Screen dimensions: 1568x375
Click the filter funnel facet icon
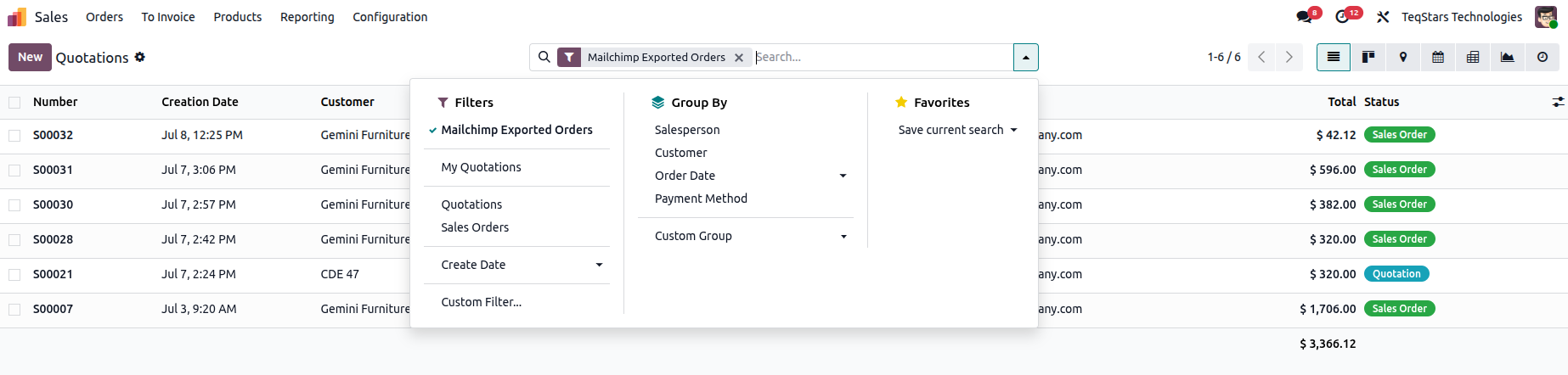pyautogui.click(x=569, y=57)
